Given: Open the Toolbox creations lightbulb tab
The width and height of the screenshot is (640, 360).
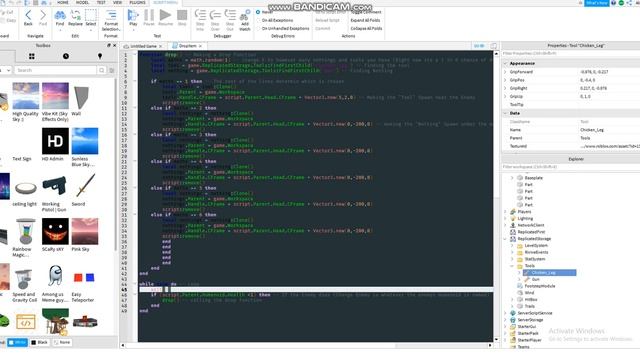Looking at the screenshot, I should point(100,56).
